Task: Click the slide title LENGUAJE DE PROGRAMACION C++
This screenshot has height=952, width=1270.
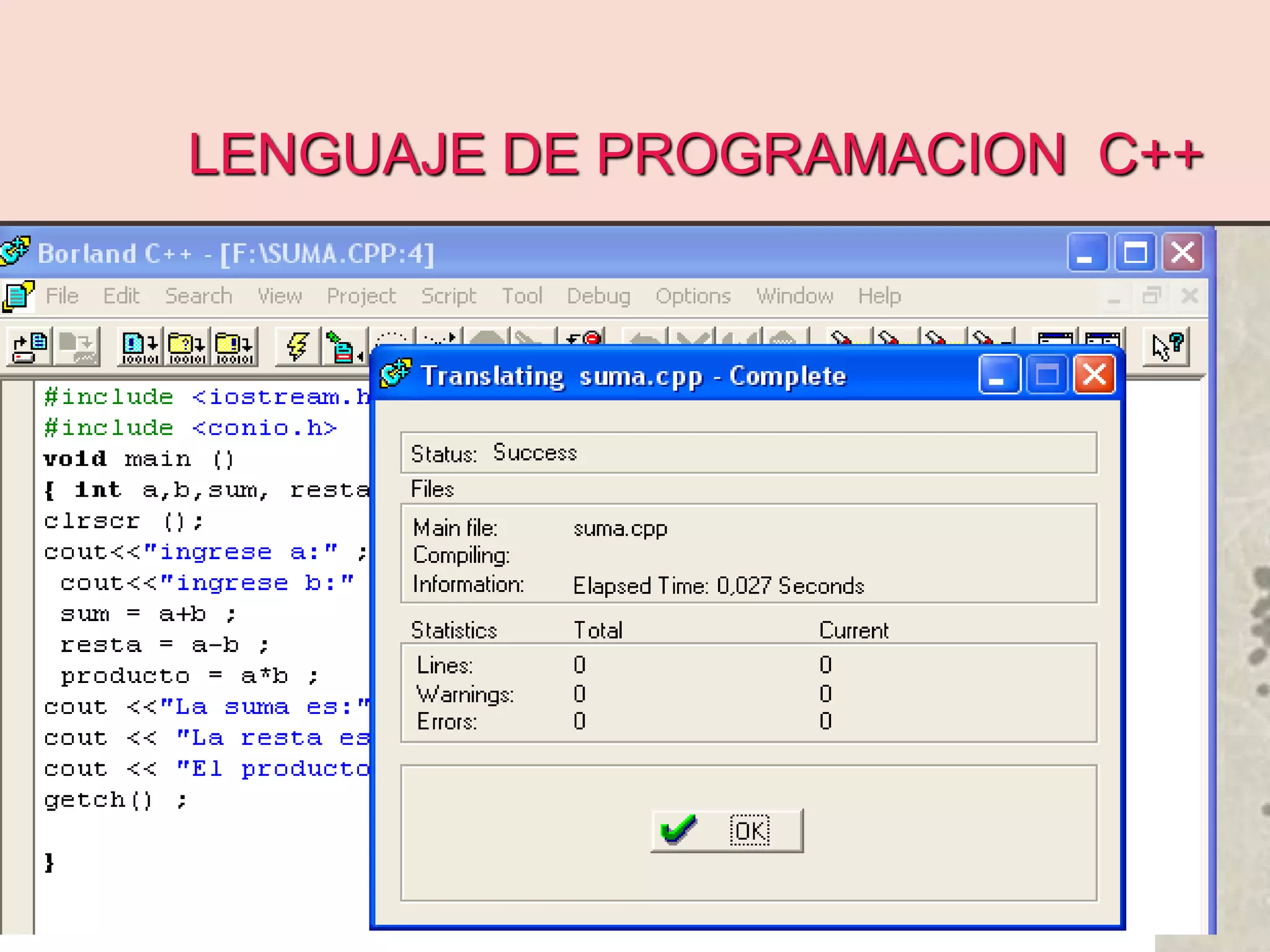Action: point(696,154)
